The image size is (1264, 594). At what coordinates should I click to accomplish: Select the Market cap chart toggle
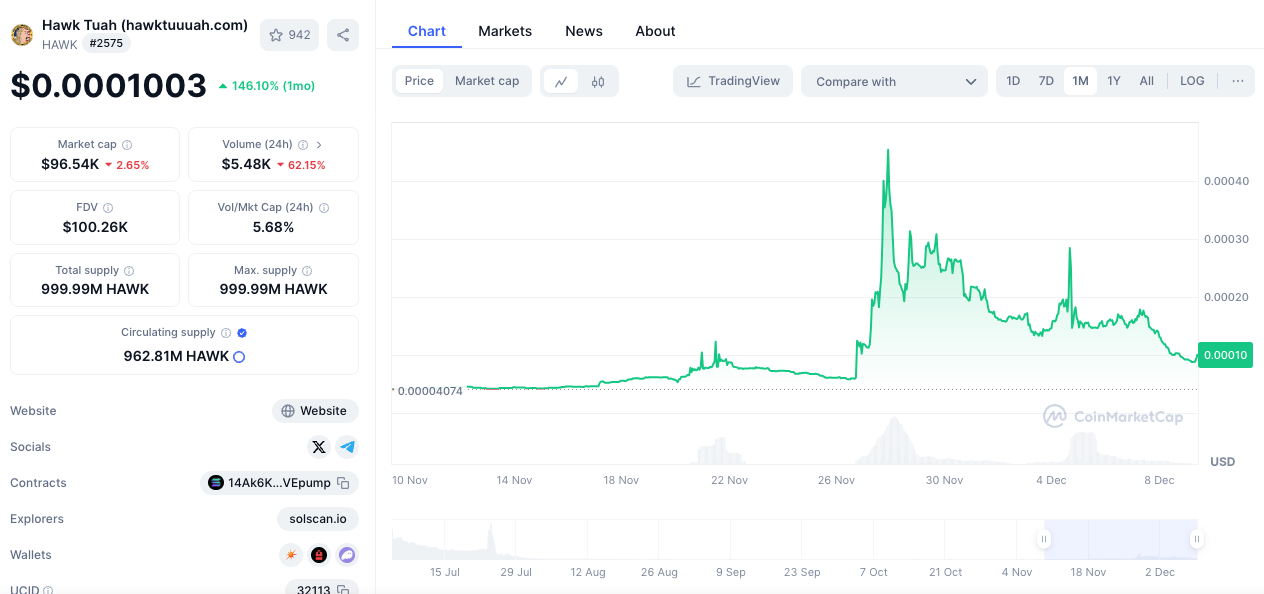tap(487, 81)
